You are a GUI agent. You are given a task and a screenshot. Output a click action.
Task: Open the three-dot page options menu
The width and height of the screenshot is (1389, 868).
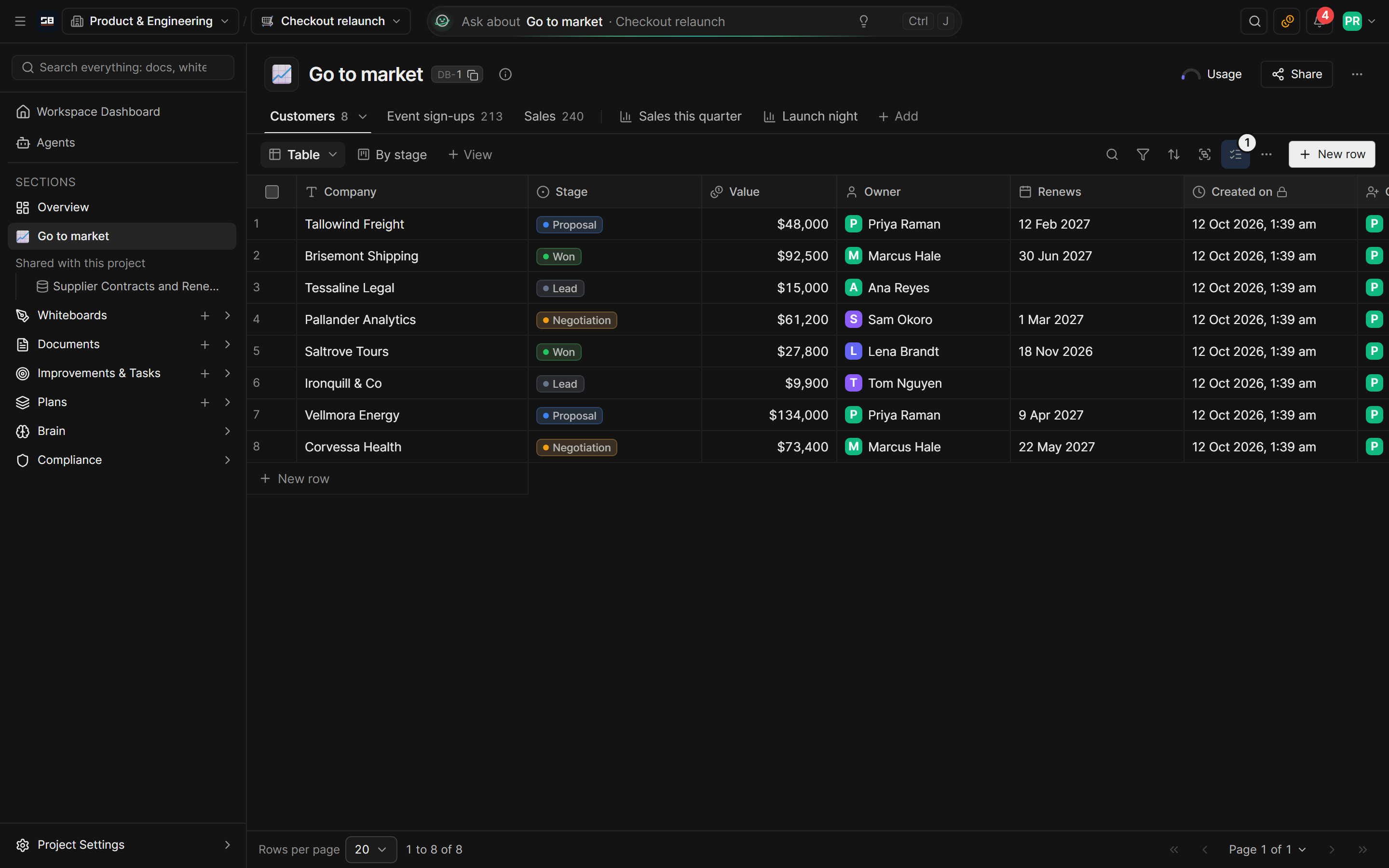click(x=1357, y=74)
